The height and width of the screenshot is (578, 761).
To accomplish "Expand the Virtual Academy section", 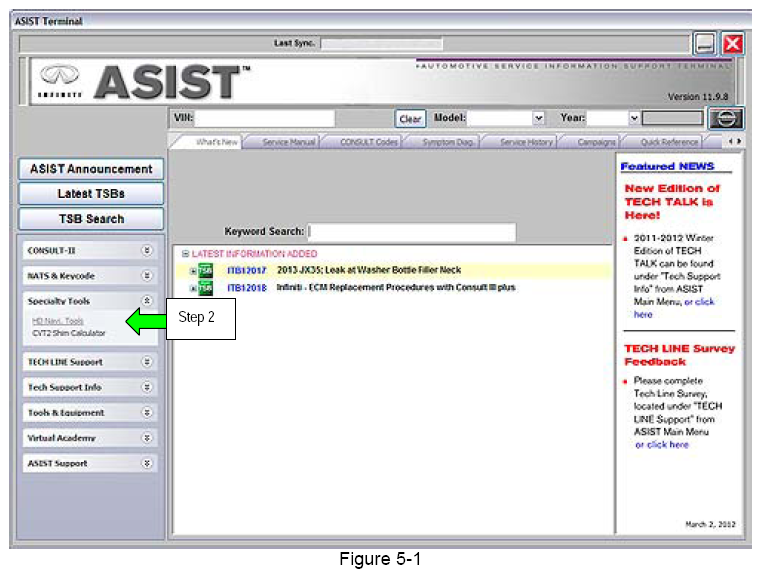I will pyautogui.click(x=146, y=438).
